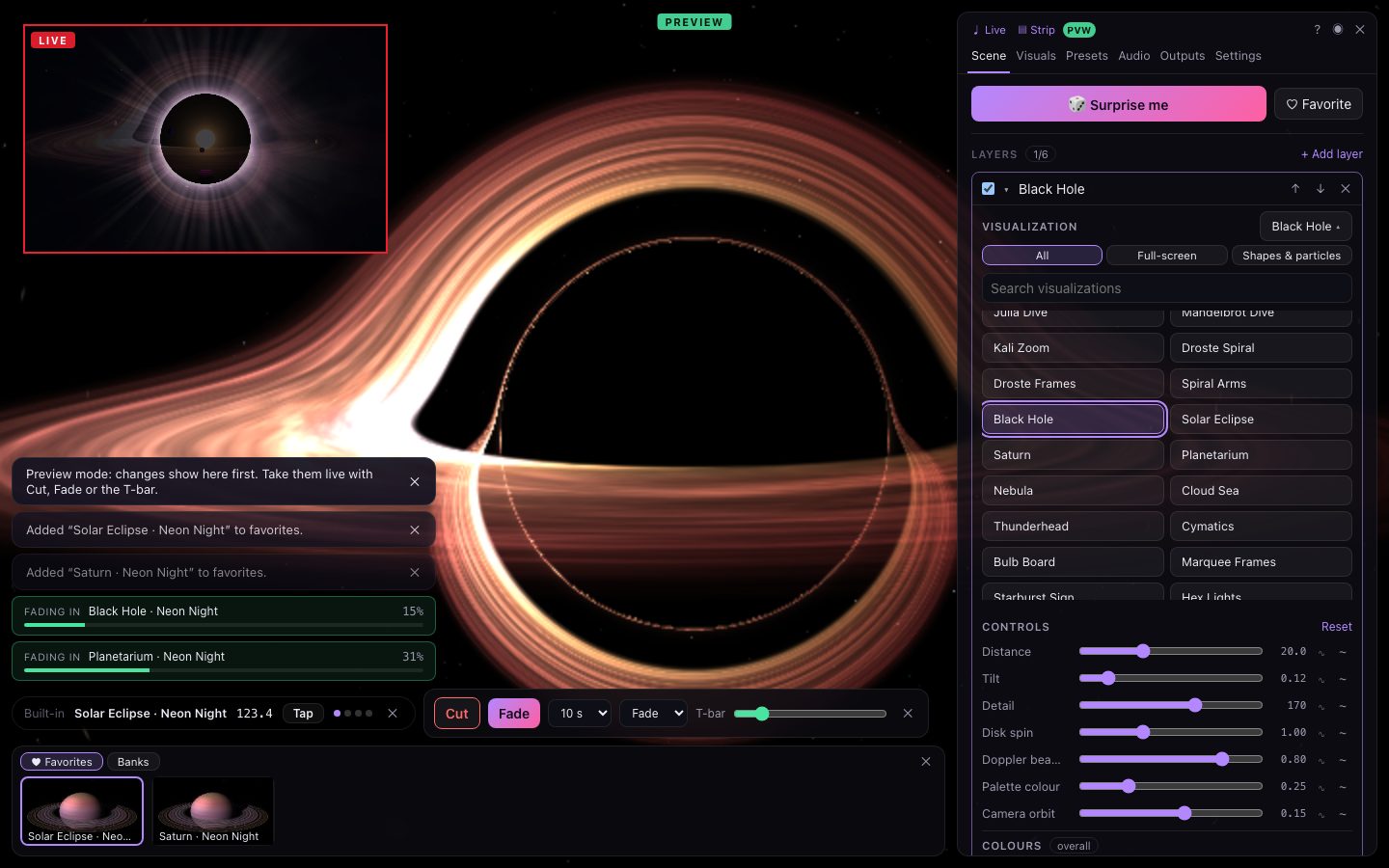The image size is (1389, 868).
Task: Click the tilde icon on the Tilt row
Action: [1343, 679]
